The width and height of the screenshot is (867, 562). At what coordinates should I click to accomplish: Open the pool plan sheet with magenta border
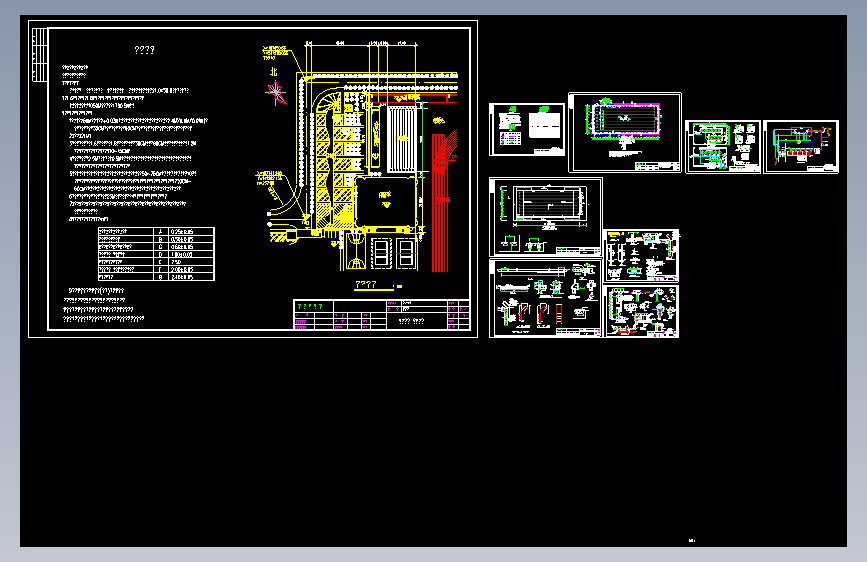(625, 133)
